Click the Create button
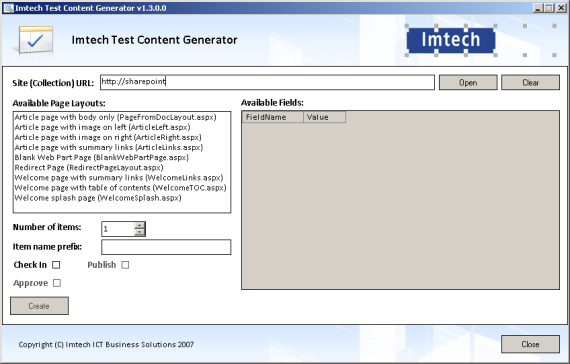The height and width of the screenshot is (364, 570). point(39,306)
